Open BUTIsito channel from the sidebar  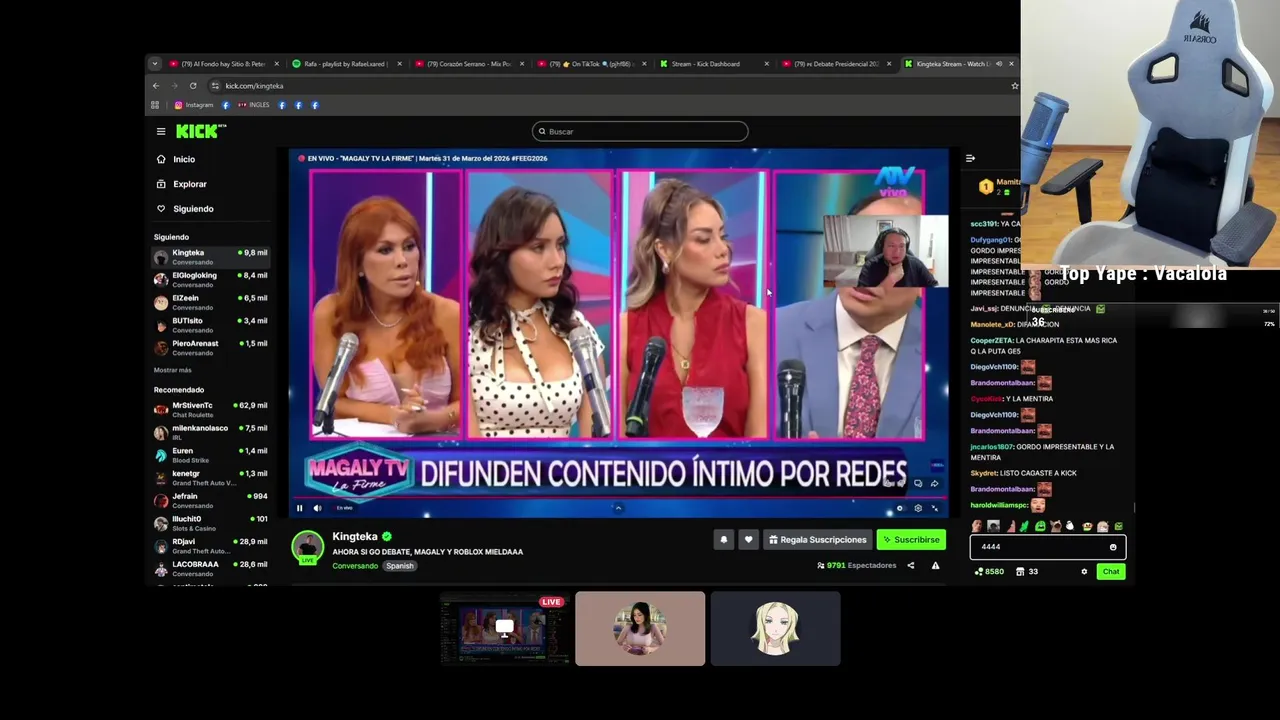pyautogui.click(x=211, y=325)
